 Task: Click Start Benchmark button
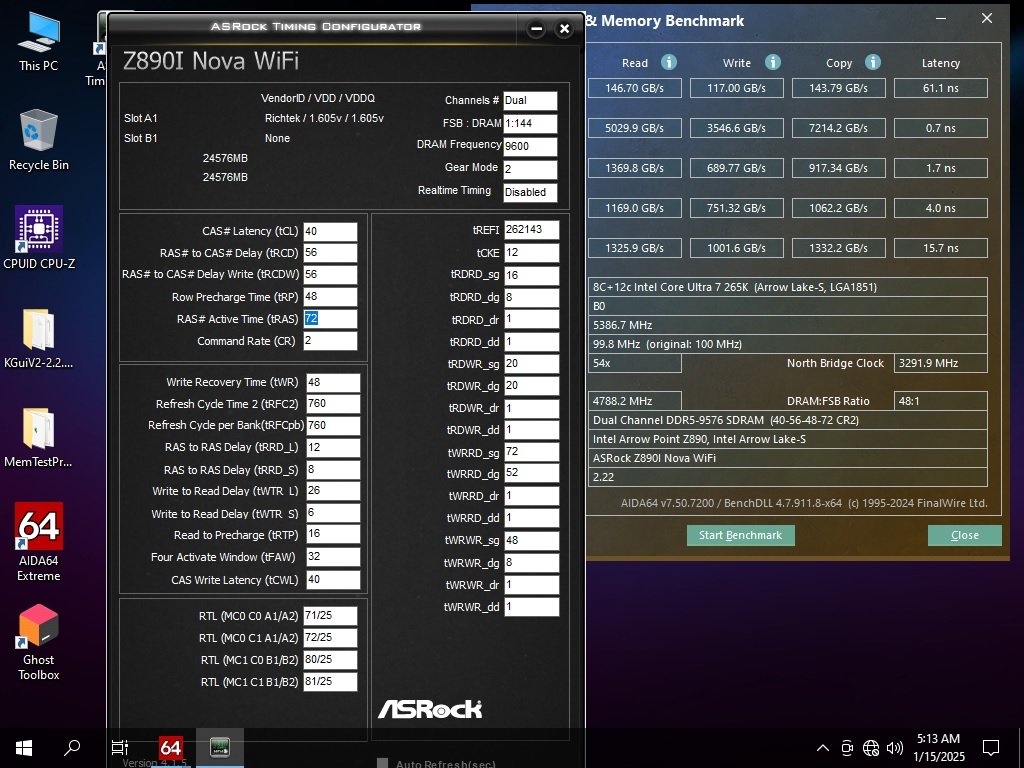741,535
